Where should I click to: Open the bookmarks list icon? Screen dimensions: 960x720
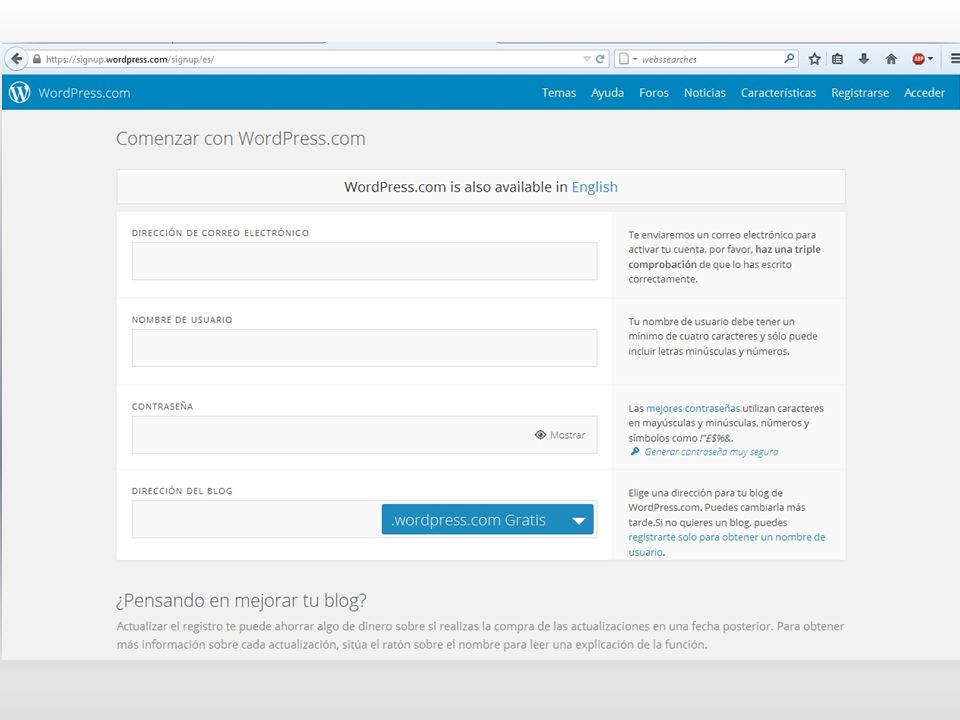[x=838, y=59]
